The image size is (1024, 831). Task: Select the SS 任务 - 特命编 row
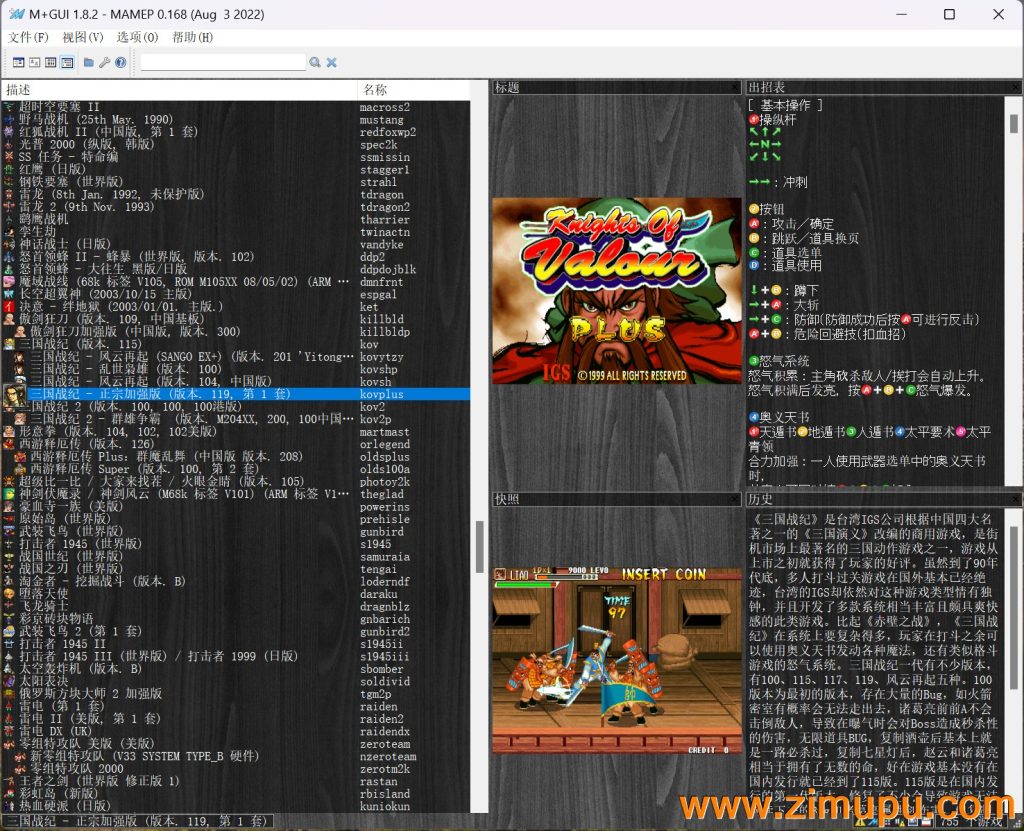[235, 157]
